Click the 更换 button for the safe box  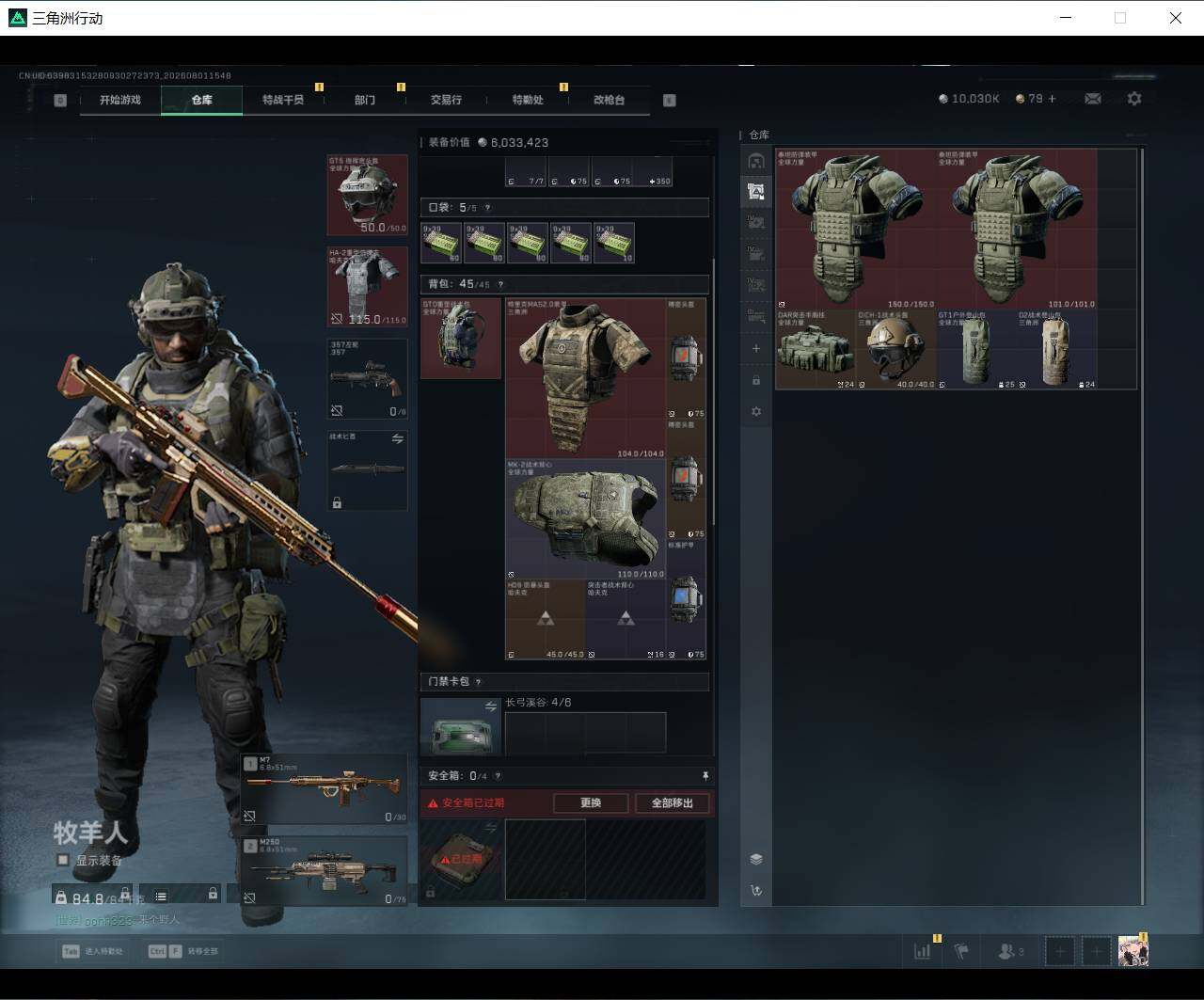[591, 803]
